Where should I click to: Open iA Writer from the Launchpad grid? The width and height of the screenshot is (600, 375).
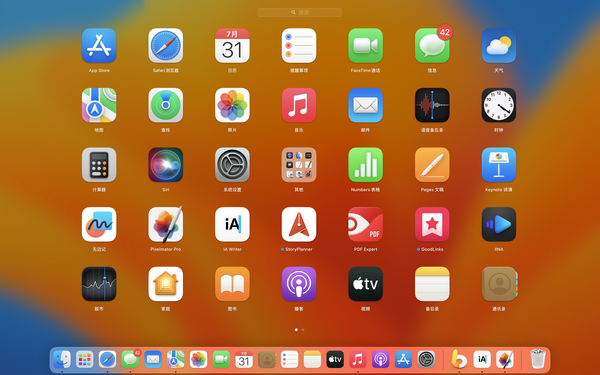pyautogui.click(x=232, y=225)
